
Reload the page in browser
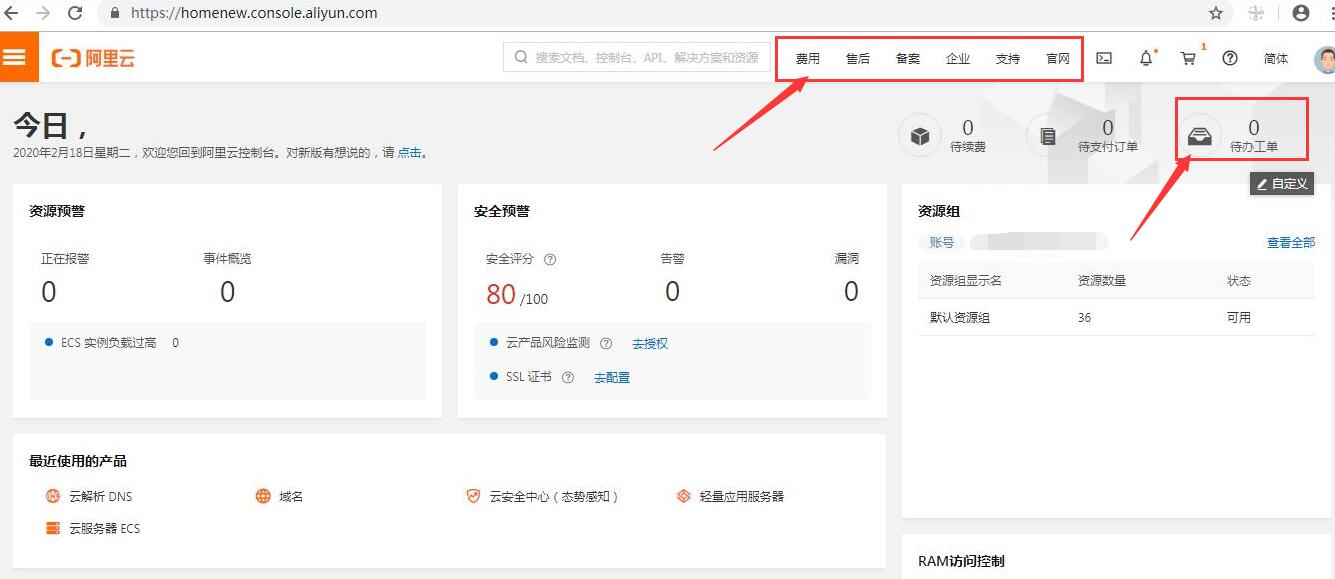(75, 13)
